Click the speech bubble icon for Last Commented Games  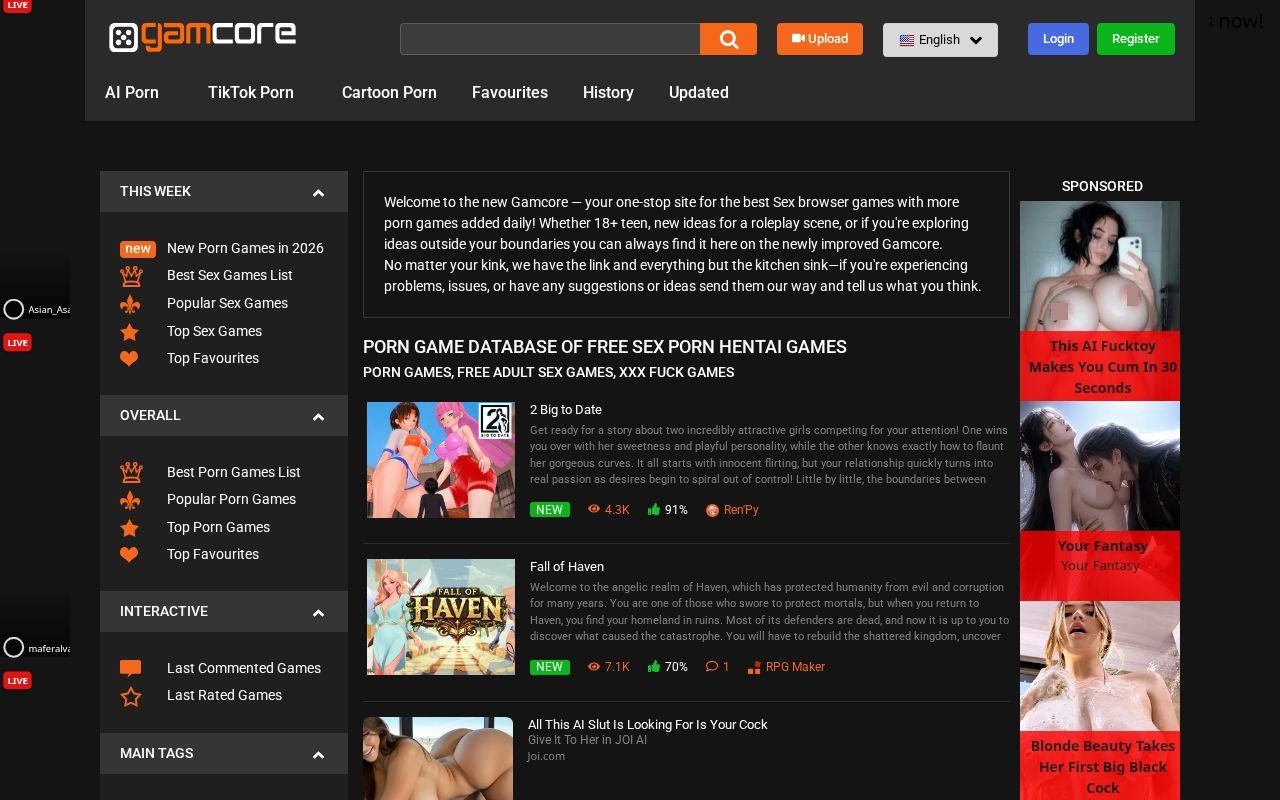pos(131,669)
